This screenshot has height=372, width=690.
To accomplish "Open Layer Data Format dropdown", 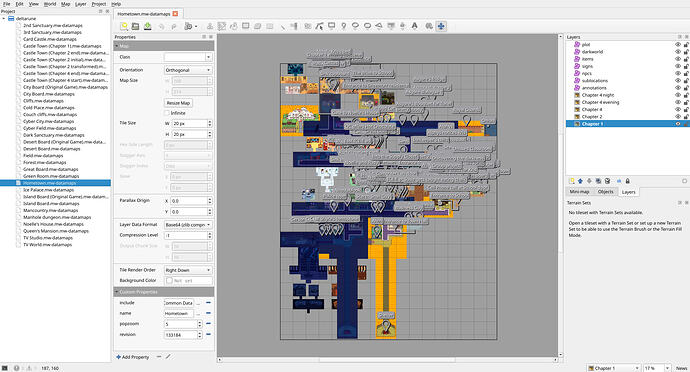I will [x=188, y=225].
